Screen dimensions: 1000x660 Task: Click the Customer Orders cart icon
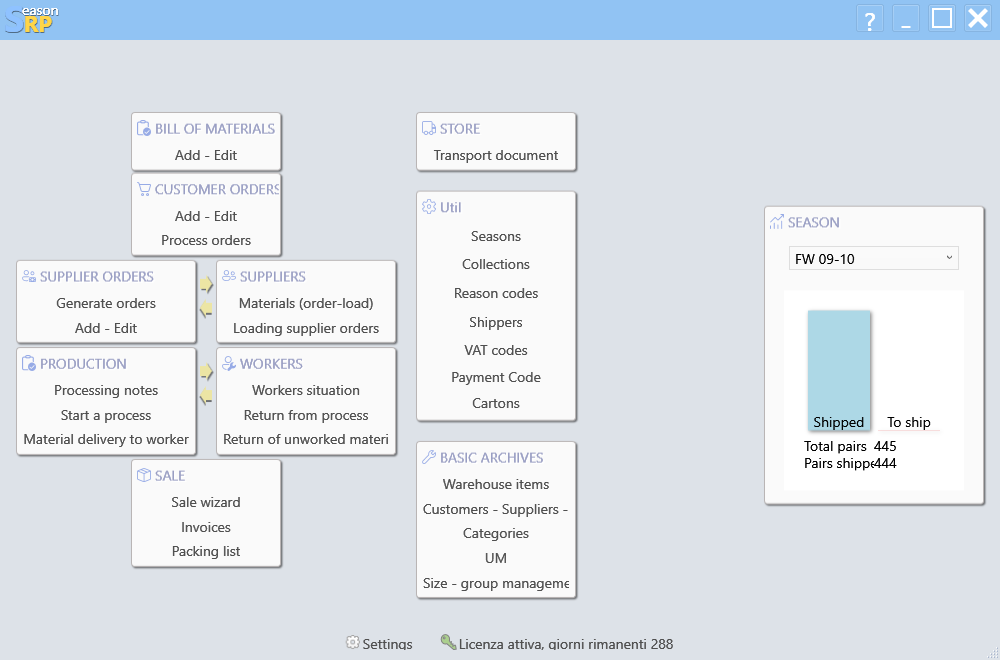tap(144, 189)
